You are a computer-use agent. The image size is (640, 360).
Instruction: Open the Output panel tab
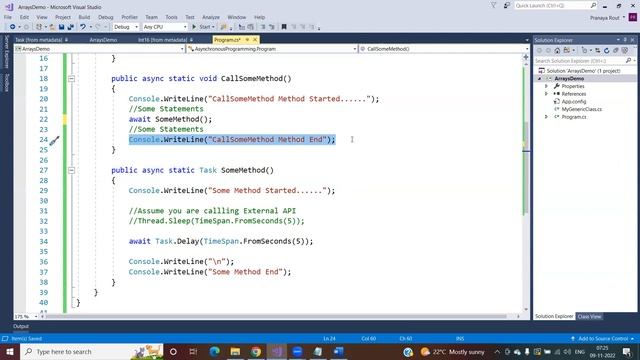click(x=21, y=326)
